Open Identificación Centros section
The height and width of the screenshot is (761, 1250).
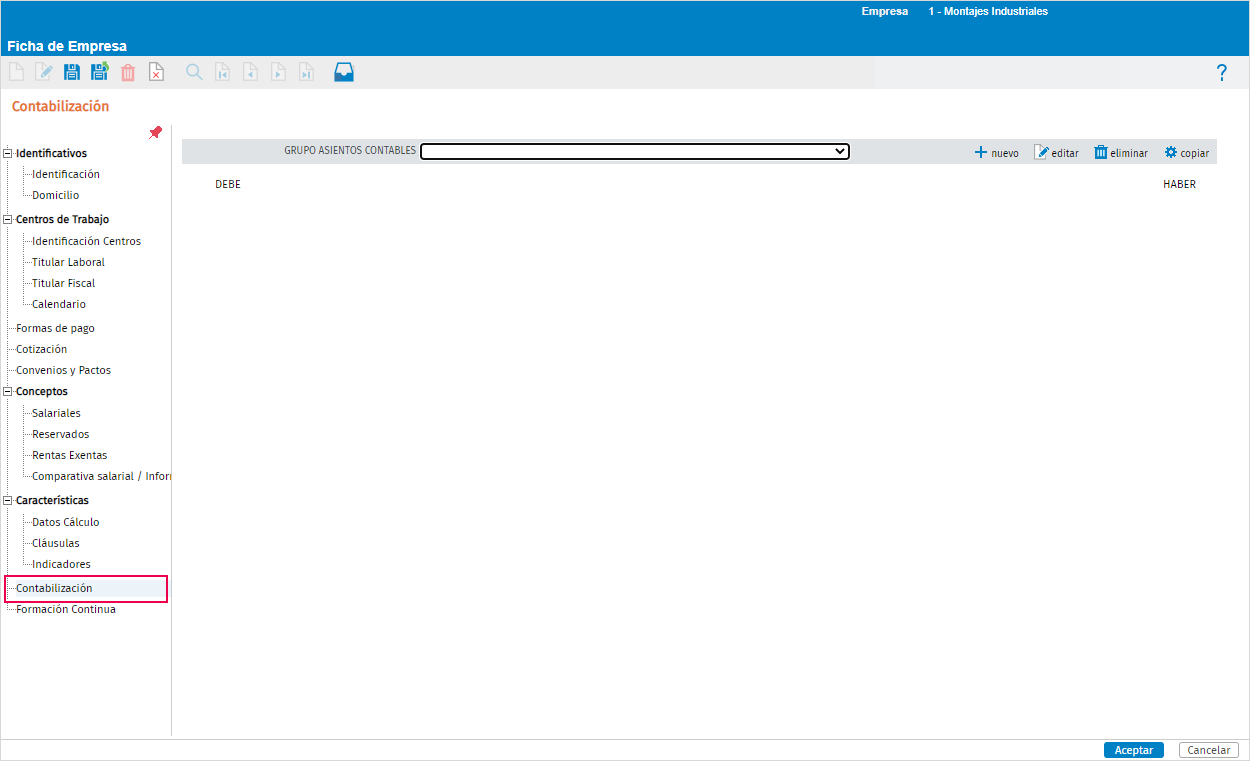[87, 241]
